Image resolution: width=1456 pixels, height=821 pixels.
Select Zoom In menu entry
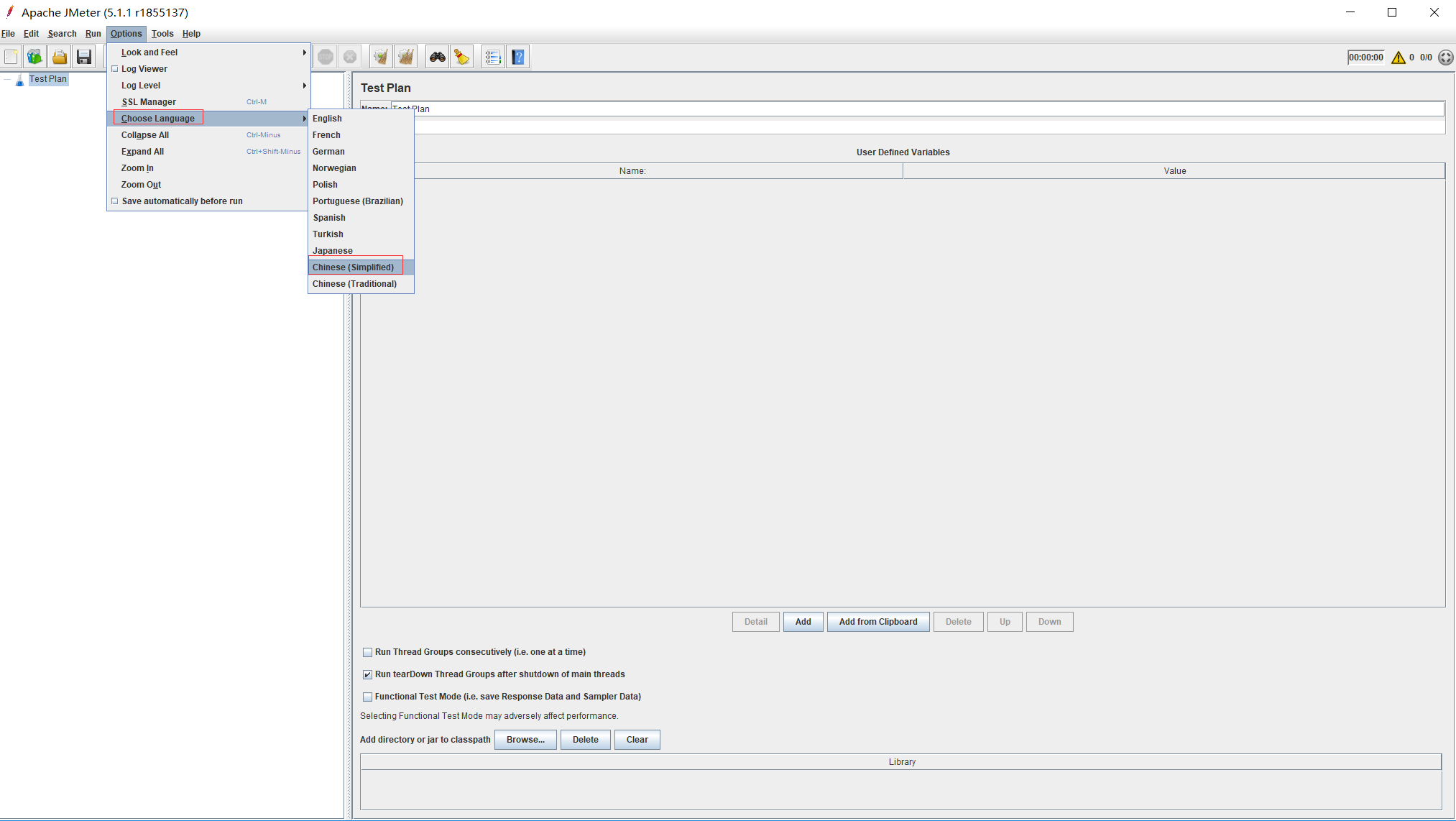208,168
